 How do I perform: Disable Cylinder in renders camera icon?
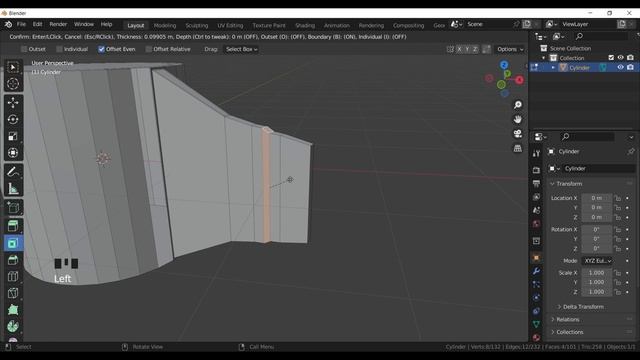point(630,67)
